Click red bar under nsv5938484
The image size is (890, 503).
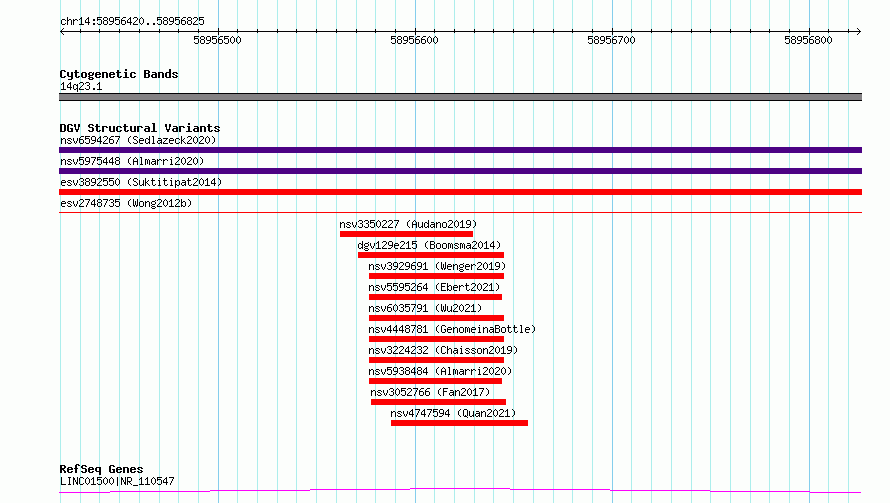[x=435, y=381]
